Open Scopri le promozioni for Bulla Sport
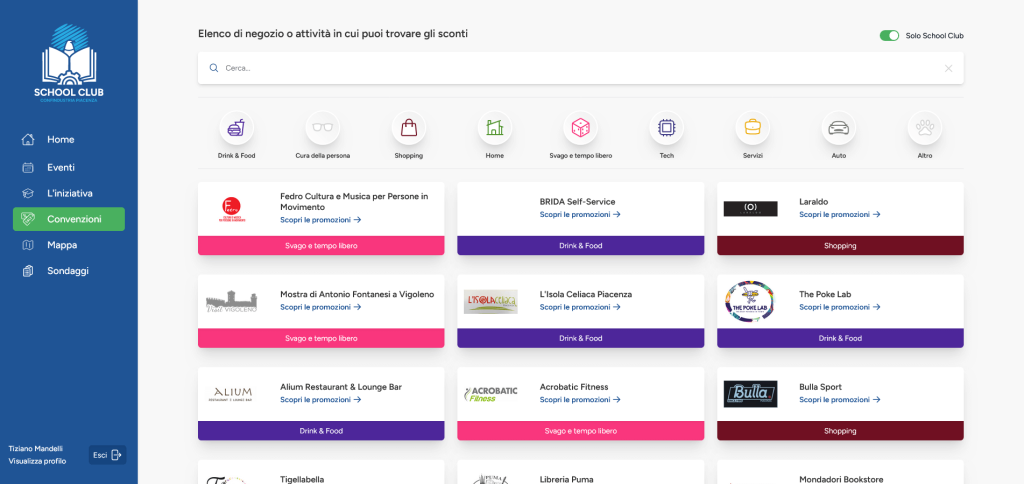This screenshot has width=1024, height=484. [840, 400]
